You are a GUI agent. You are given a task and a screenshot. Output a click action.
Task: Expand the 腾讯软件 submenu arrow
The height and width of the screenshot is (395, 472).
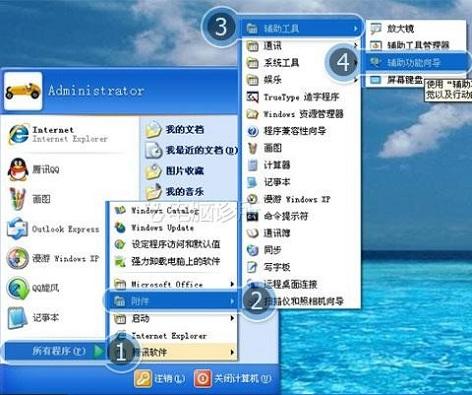click(x=232, y=352)
